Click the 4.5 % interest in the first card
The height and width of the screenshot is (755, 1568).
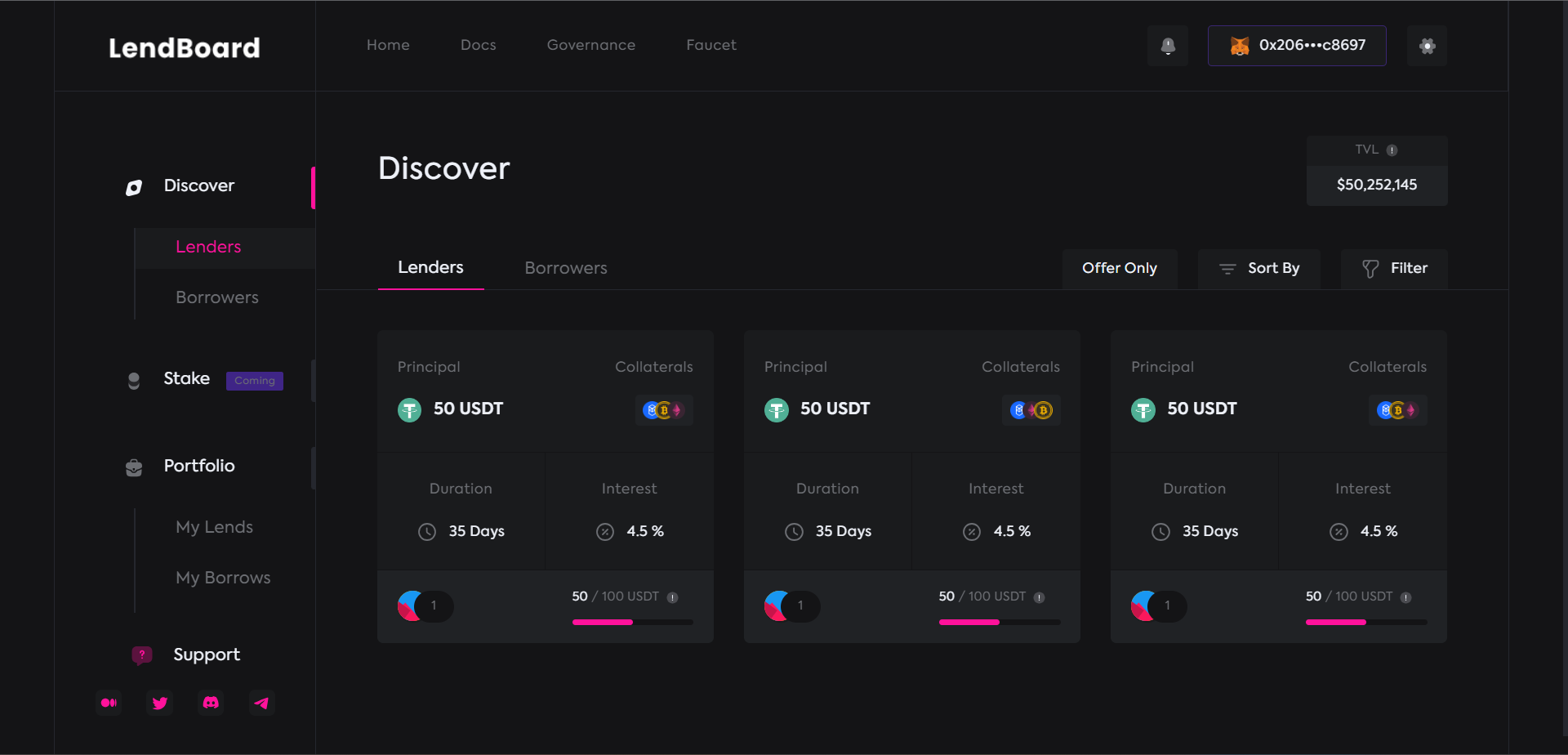[x=645, y=532]
